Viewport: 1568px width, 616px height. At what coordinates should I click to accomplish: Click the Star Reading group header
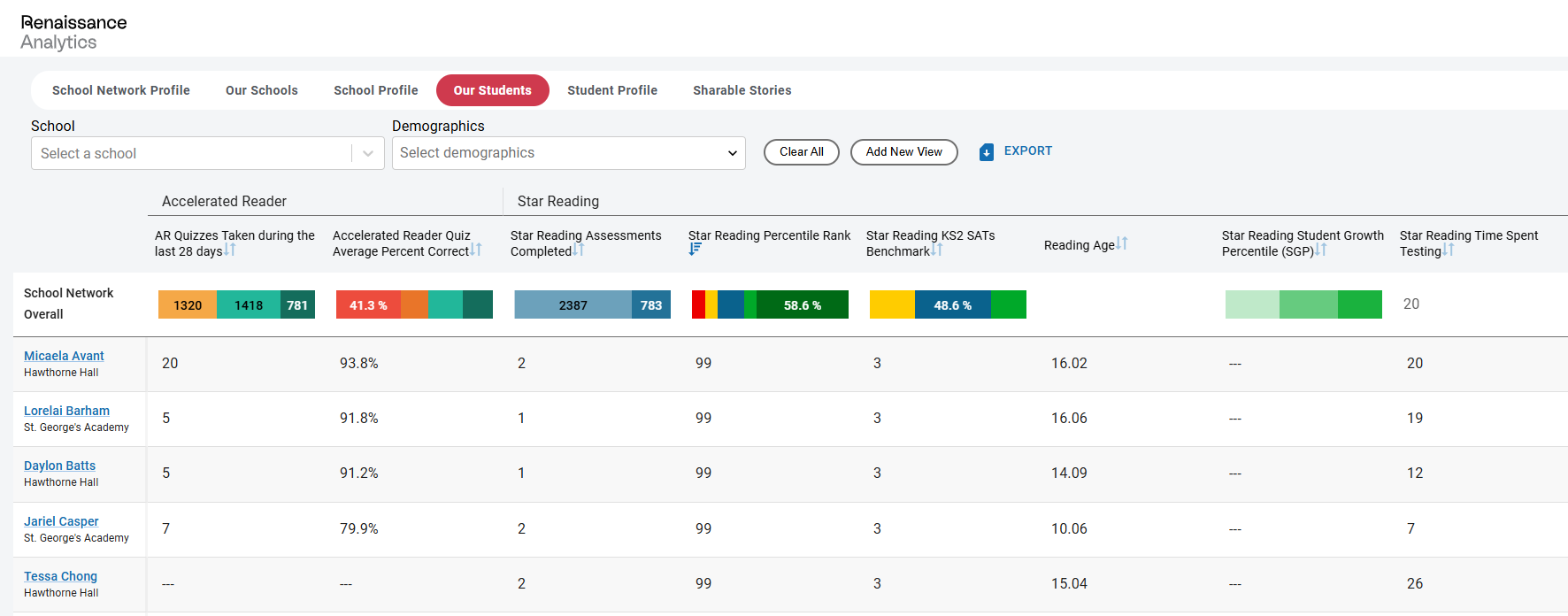tap(558, 202)
